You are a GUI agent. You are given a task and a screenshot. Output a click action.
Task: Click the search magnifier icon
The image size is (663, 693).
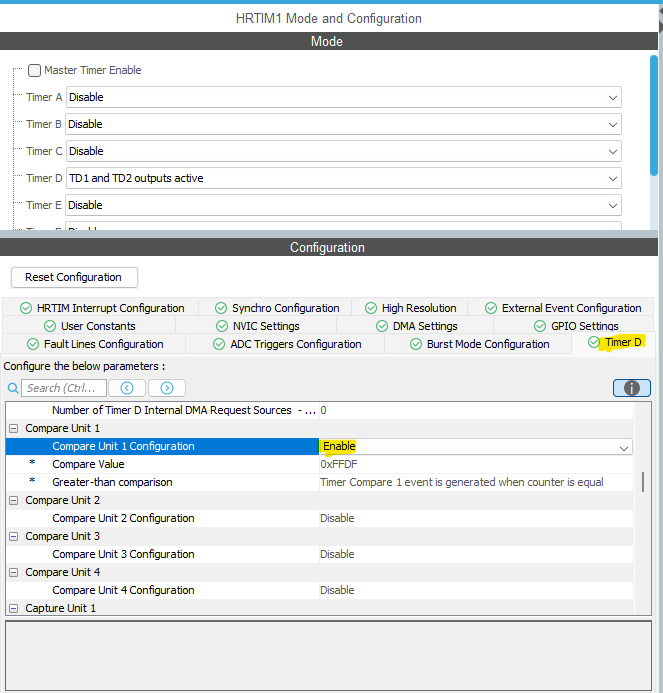point(13,388)
